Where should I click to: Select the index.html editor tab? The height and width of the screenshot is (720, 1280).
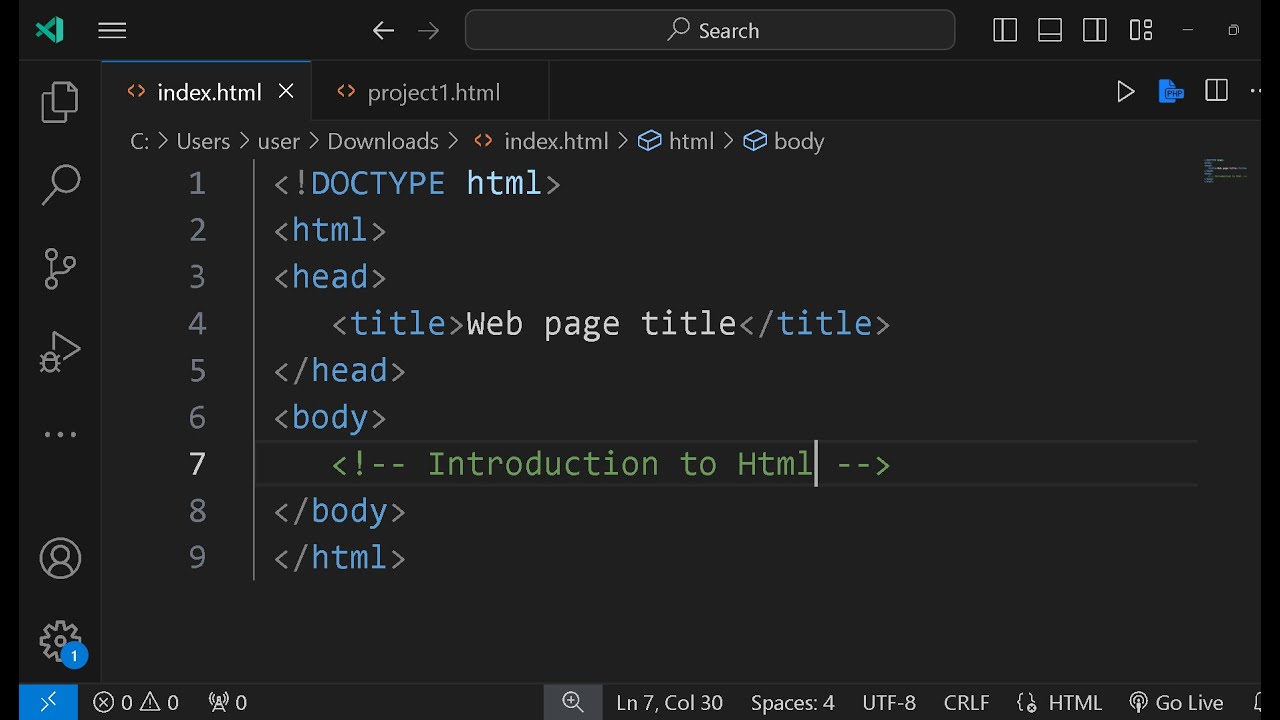click(x=208, y=92)
